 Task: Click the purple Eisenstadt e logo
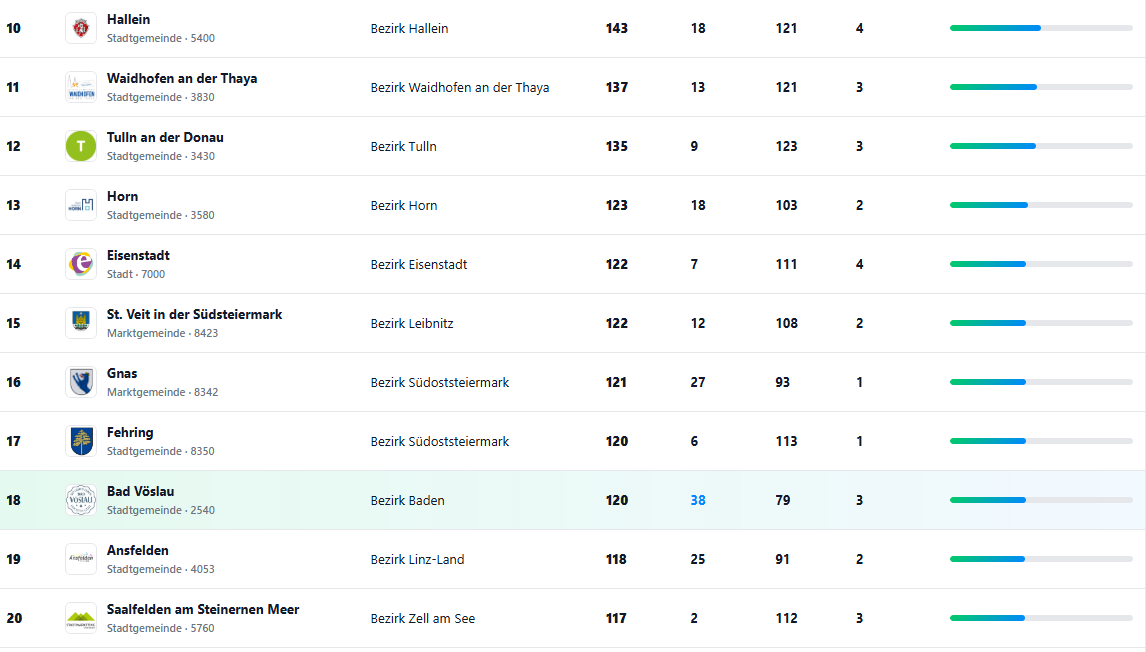click(x=81, y=264)
